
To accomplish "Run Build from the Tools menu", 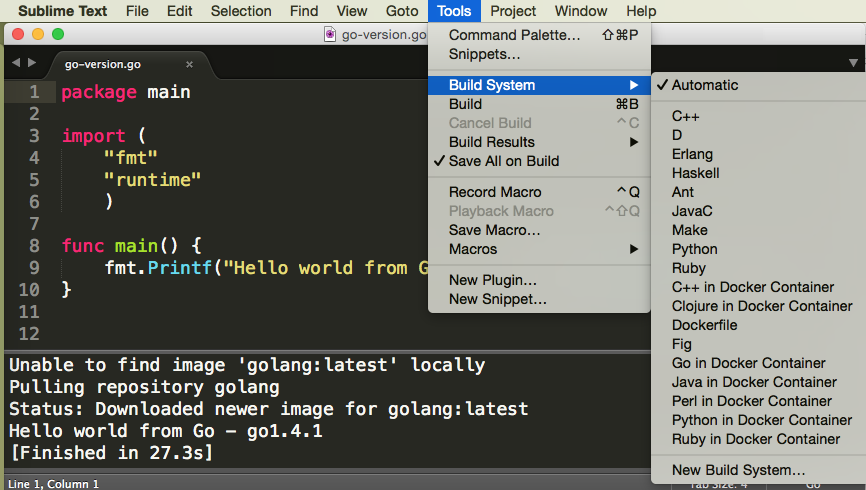I will point(539,104).
